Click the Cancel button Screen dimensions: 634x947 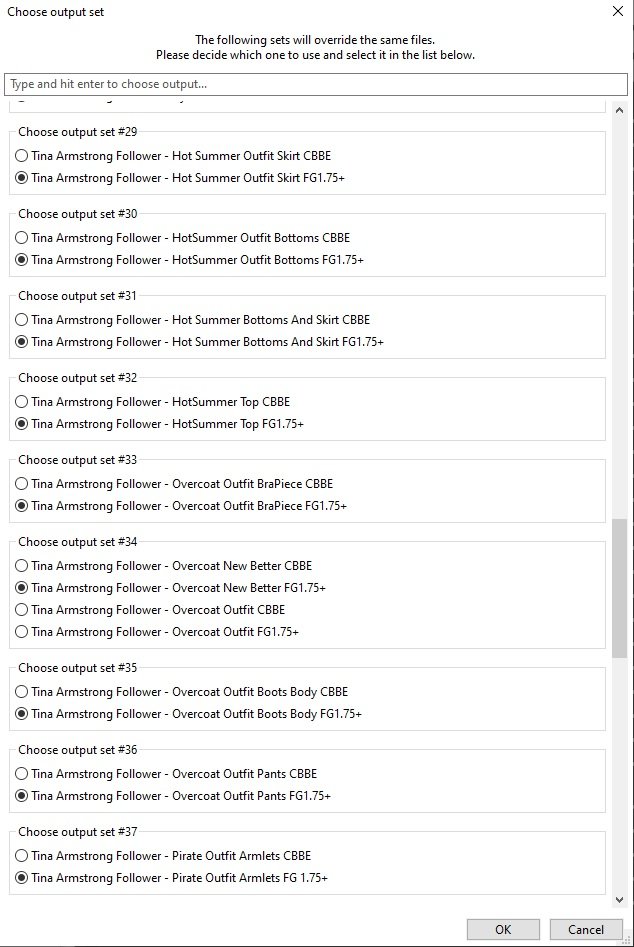586,929
